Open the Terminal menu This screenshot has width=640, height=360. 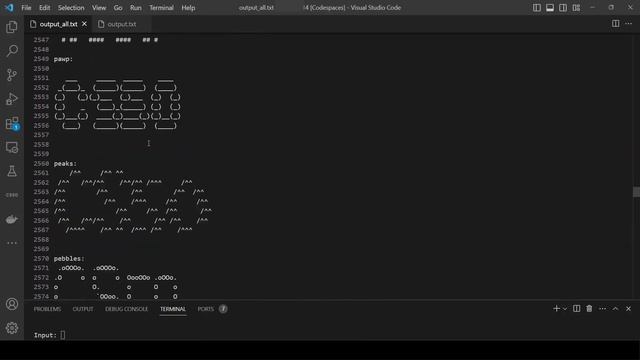[161, 8]
